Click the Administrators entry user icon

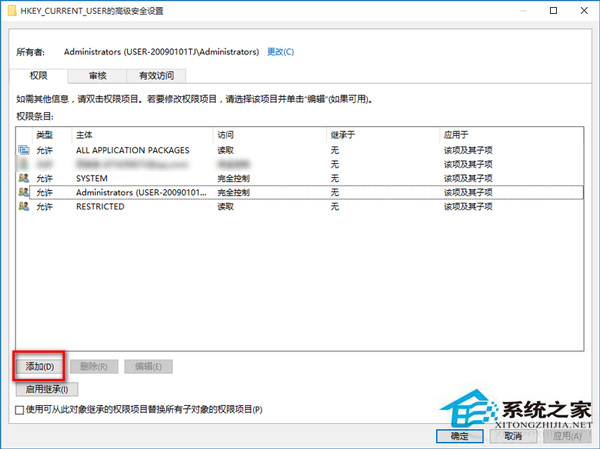click(x=24, y=192)
